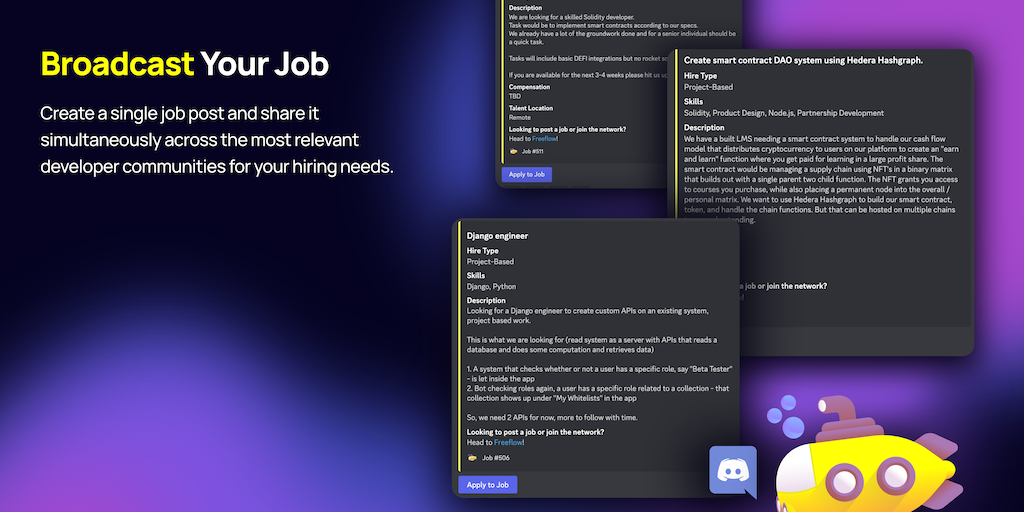The width and height of the screenshot is (1024, 512).
Task: Click the "Compensation" label in top card
Action: (530, 87)
